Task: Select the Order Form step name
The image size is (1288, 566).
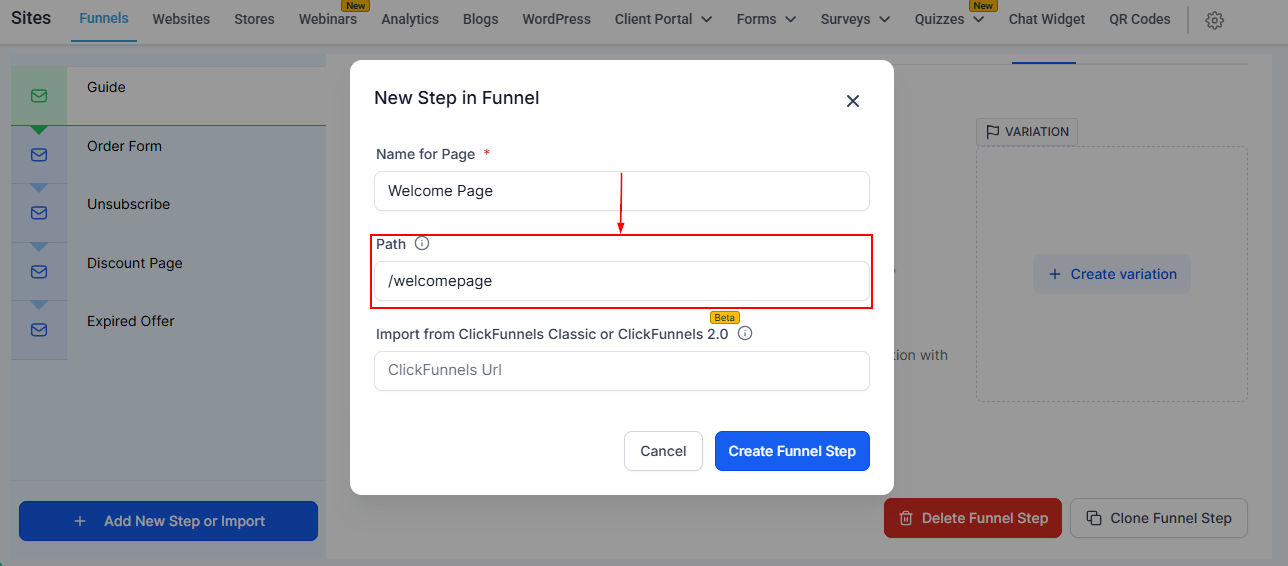Action: tap(124, 146)
